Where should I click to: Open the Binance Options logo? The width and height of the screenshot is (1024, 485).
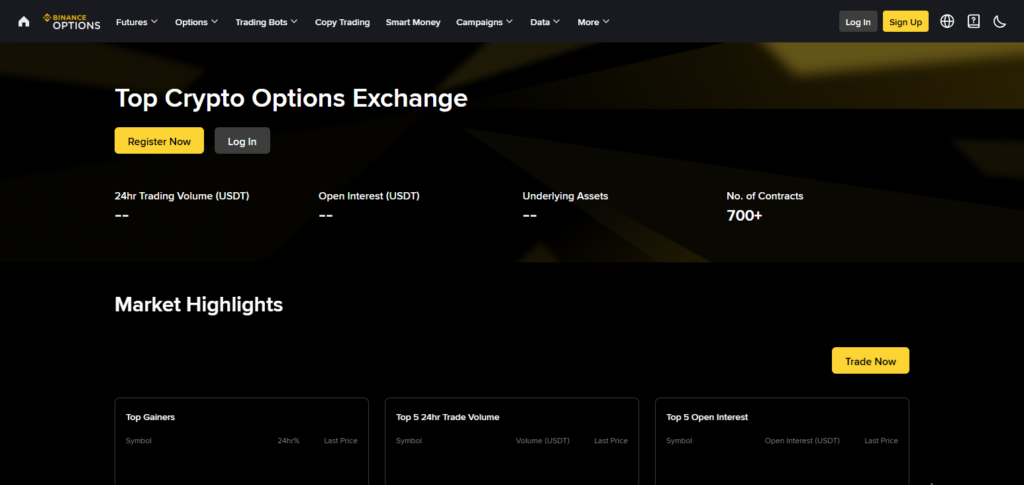(72, 22)
